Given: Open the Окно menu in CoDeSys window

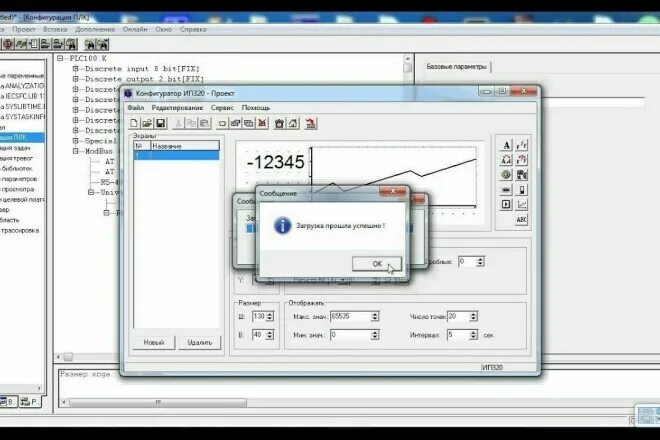Looking at the screenshot, I should 163,29.
